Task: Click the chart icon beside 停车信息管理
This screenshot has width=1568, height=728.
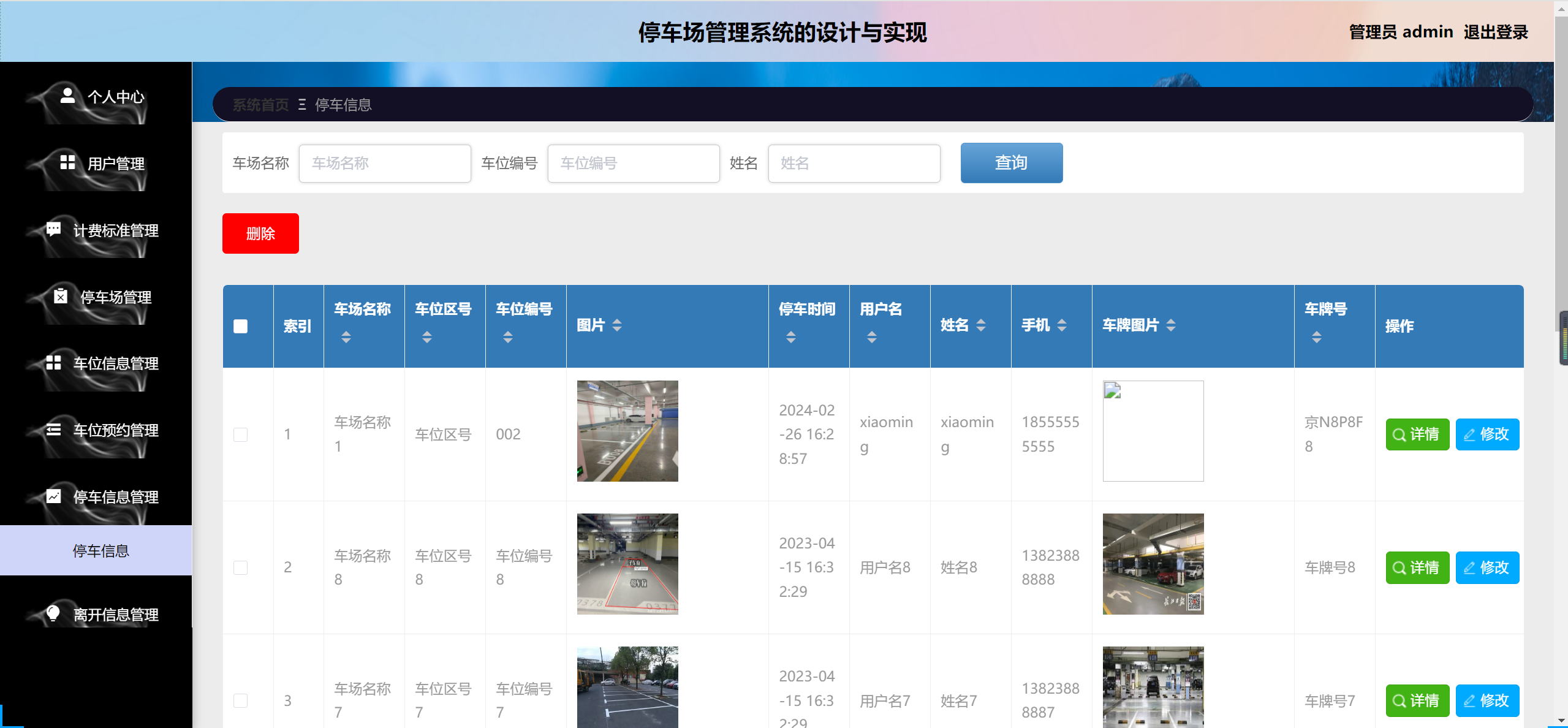Action: (x=53, y=496)
